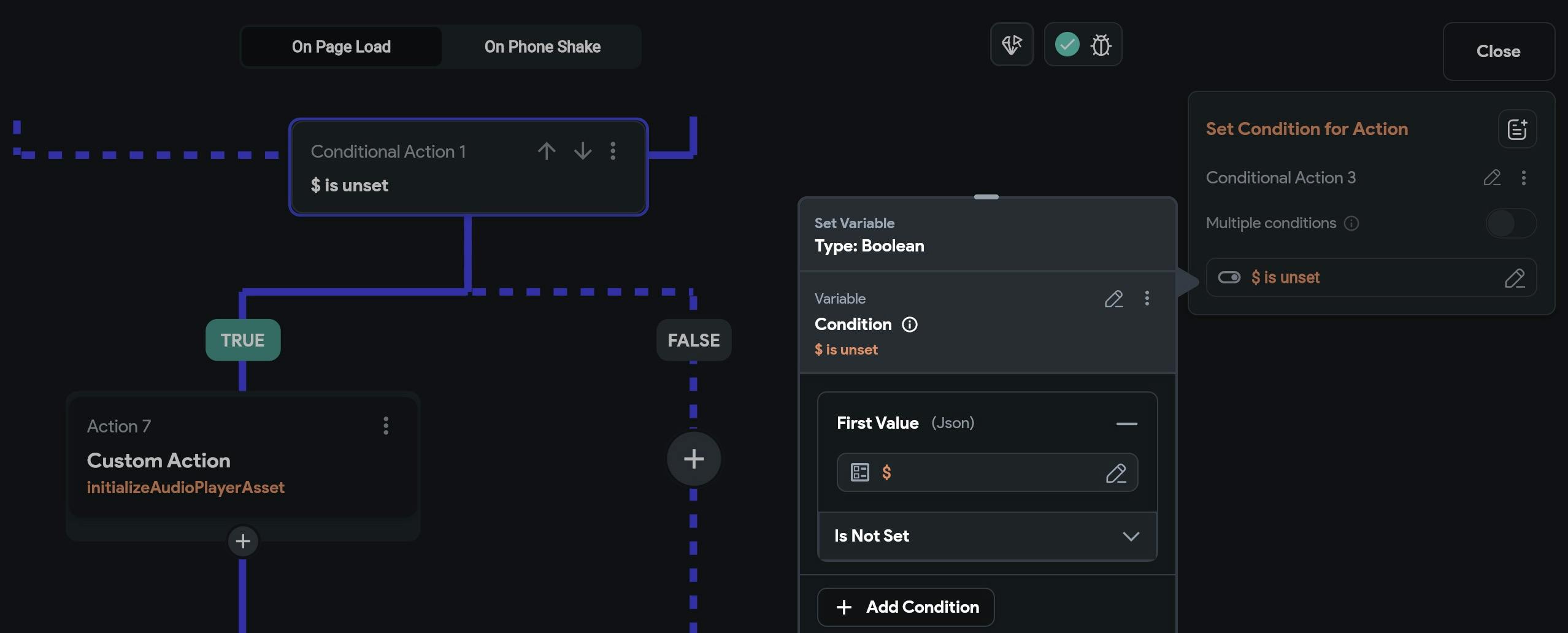
Task: Edit Conditional Action 3 name with pencil
Action: click(1492, 178)
